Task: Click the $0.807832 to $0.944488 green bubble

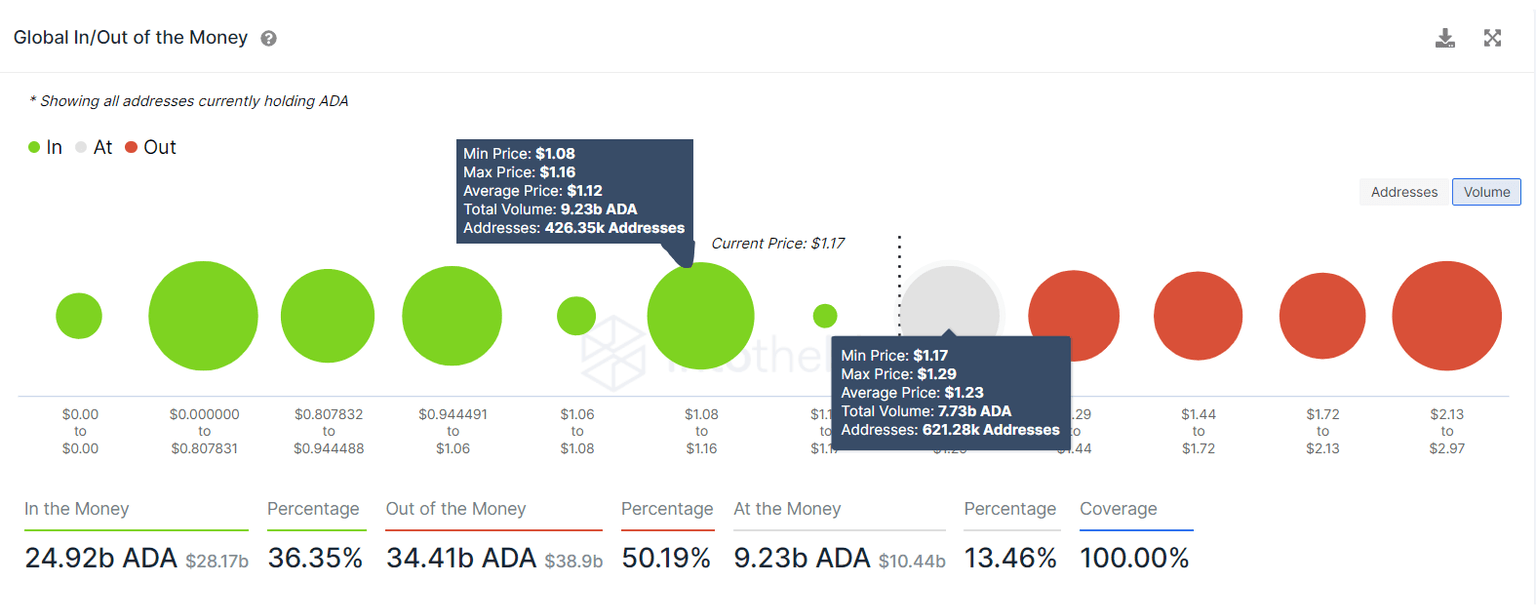Action: tap(328, 316)
